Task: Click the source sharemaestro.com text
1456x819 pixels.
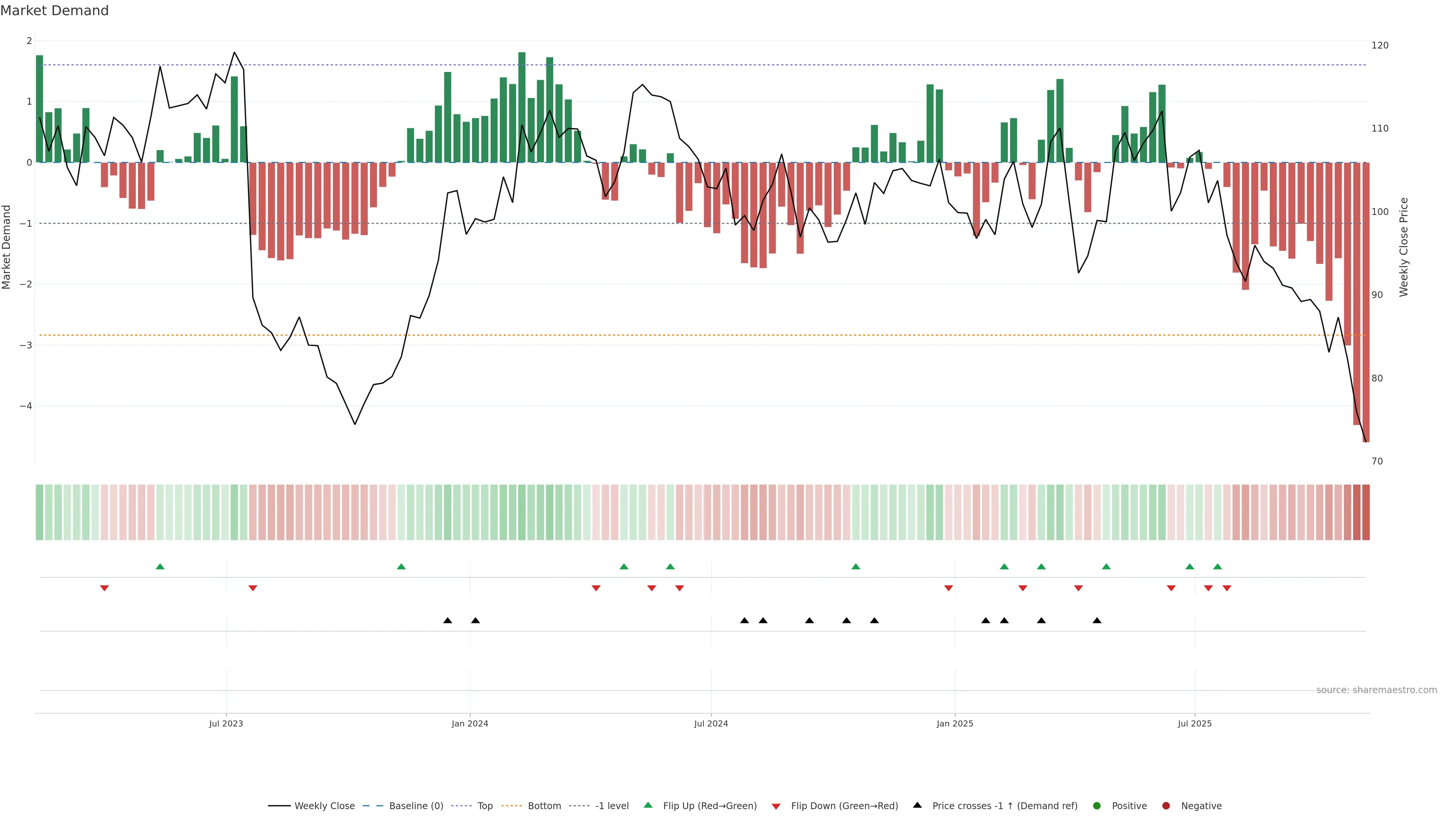Action: point(1376,690)
